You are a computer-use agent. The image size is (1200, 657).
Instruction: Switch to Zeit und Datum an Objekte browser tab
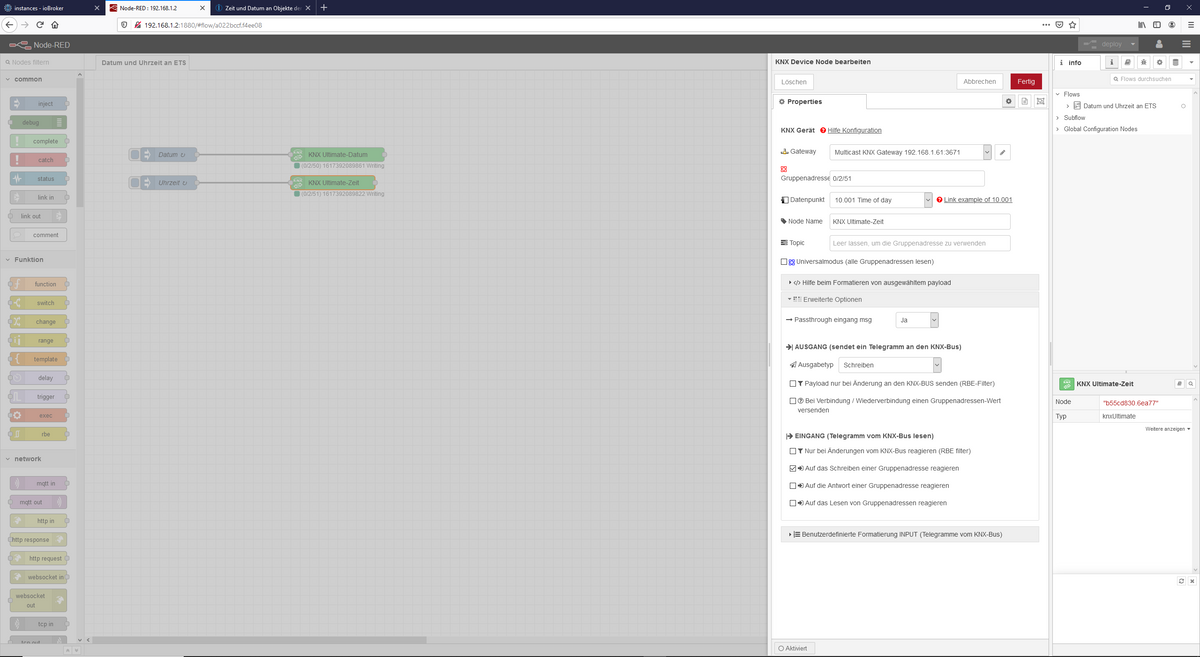coord(263,7)
